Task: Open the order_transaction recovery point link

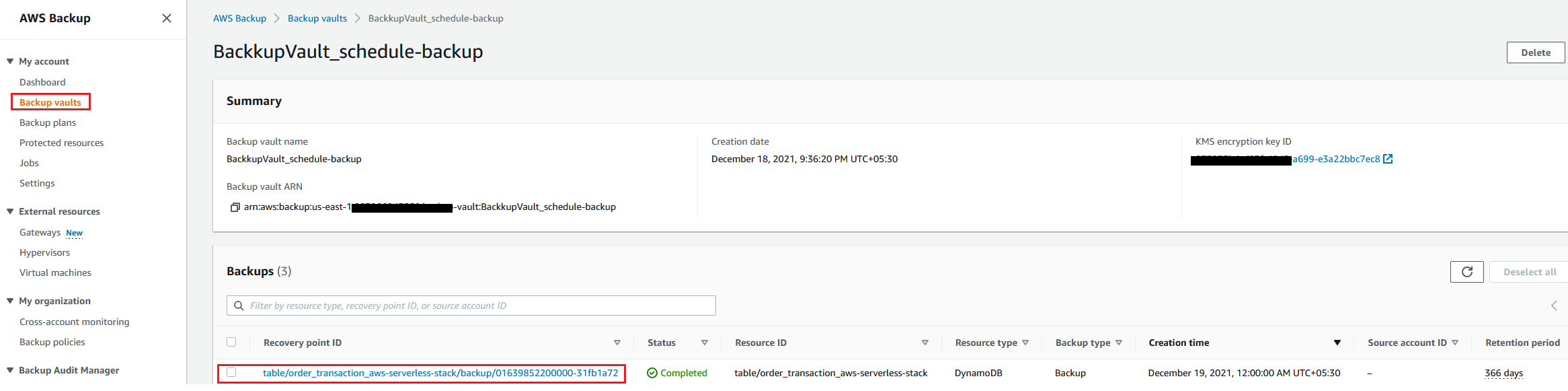Action: coord(440,373)
